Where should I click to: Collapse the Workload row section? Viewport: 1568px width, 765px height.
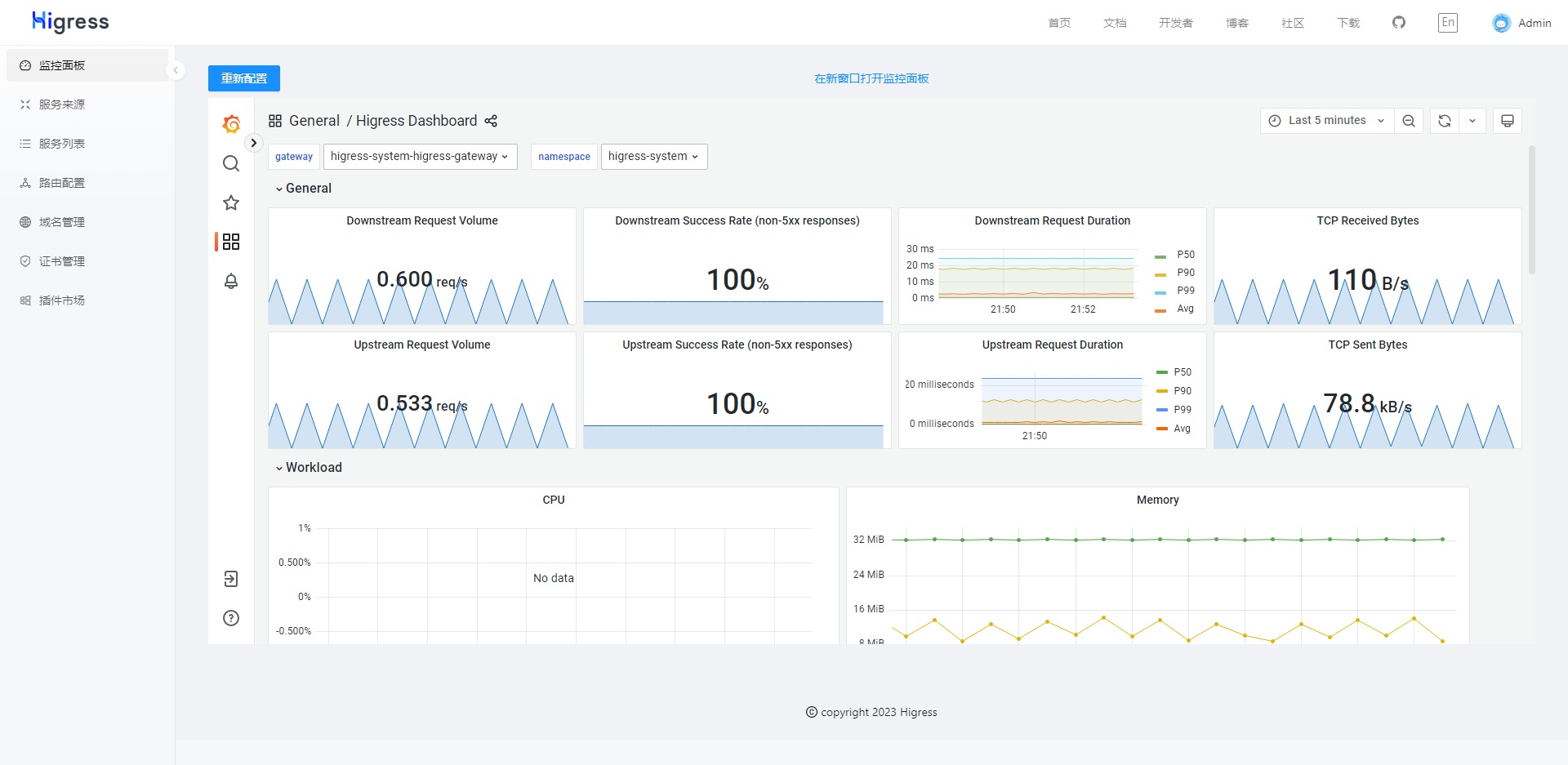(x=309, y=468)
